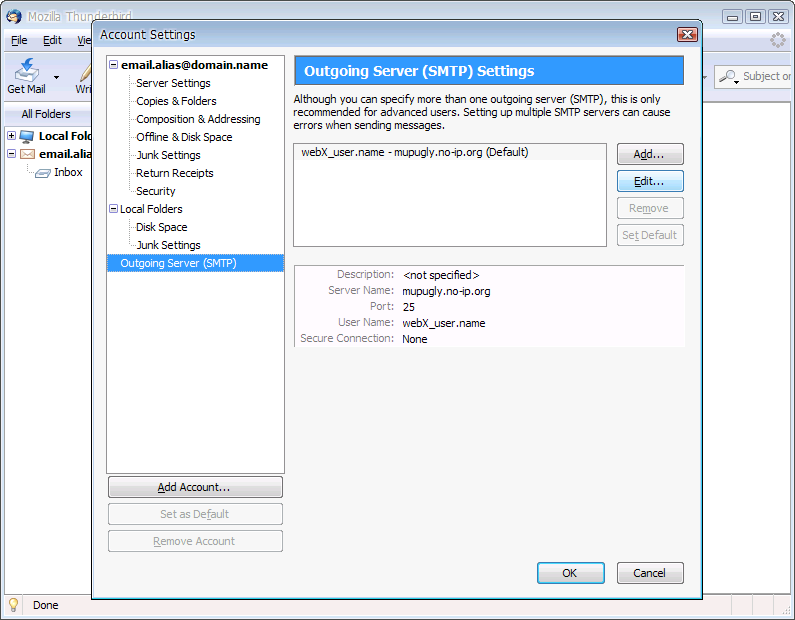Go to Return Receipts settings
Screen dimensions: 795x620
(175, 173)
